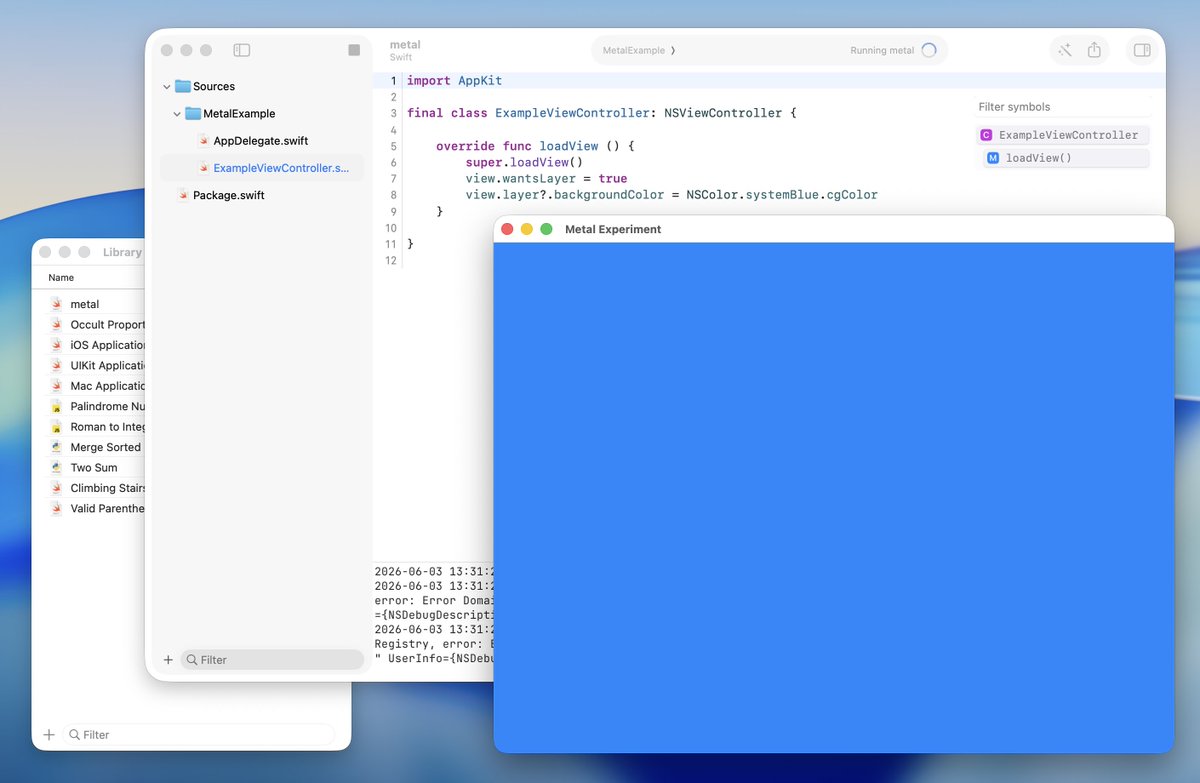Toggle the sidebar in the editor window

coord(241,50)
